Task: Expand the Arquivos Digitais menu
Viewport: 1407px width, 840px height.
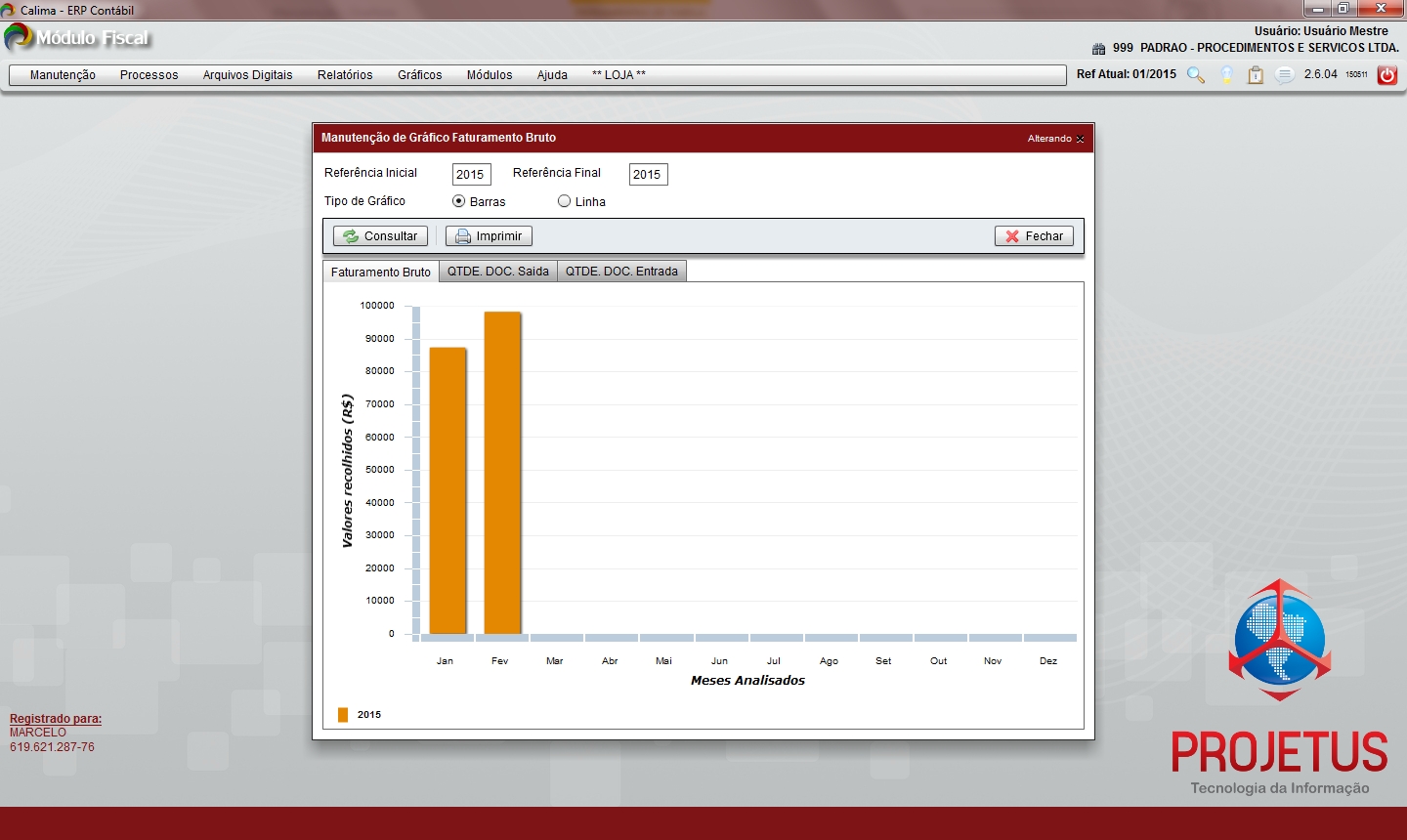Action: (247, 75)
